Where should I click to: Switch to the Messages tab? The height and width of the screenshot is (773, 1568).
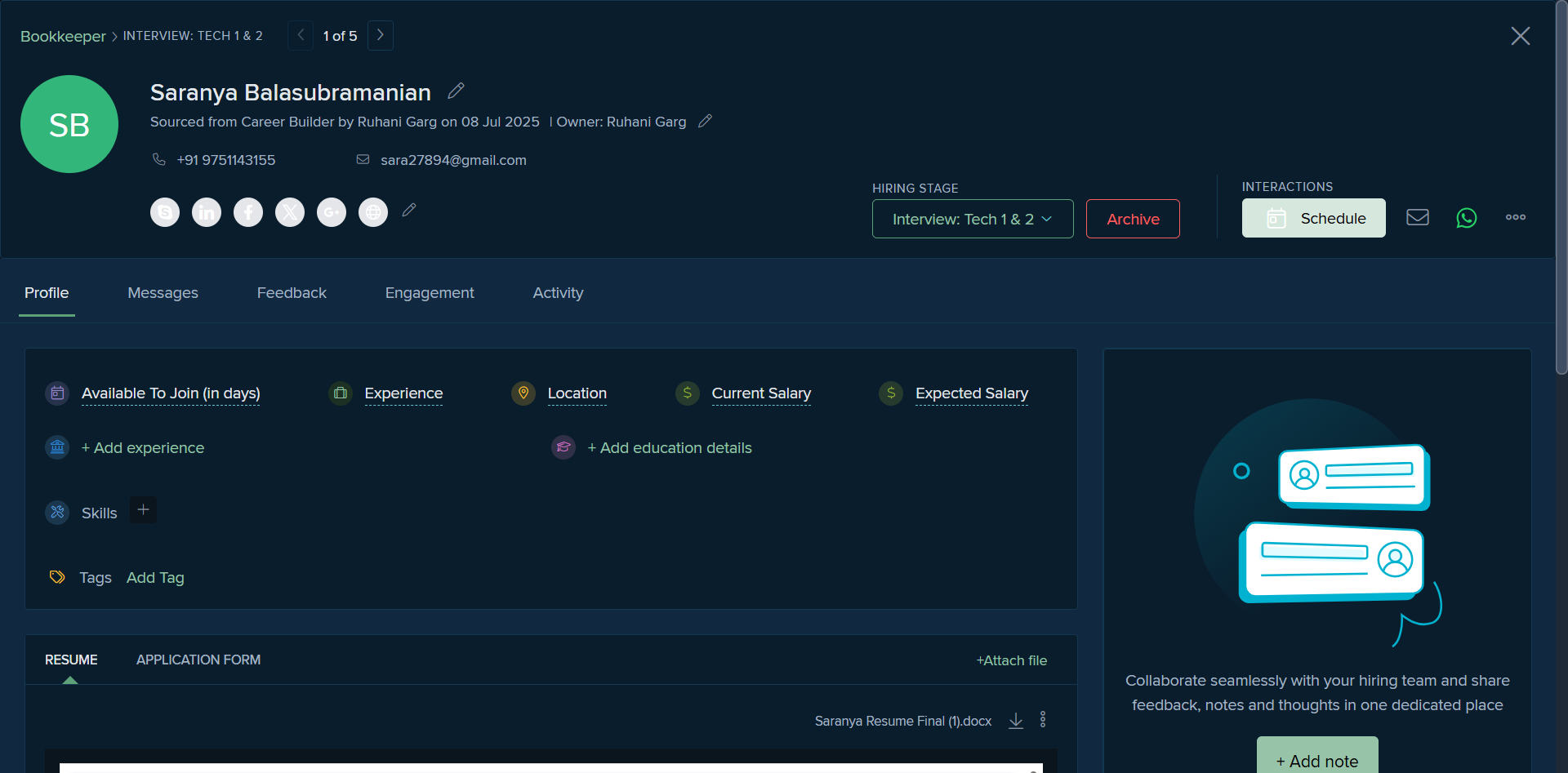163,292
